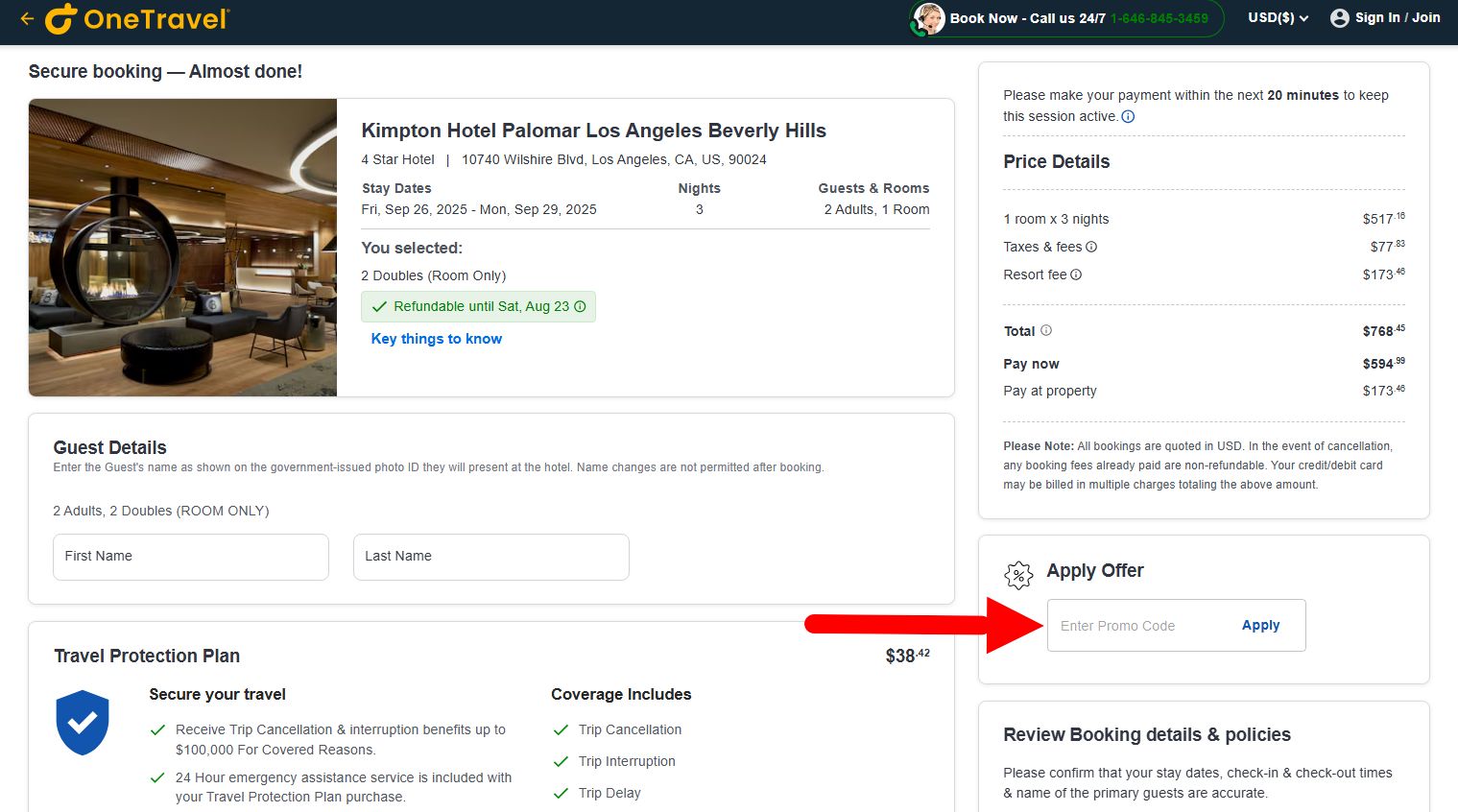
Task: Click the Apply Offer percent badge icon
Action: pyautogui.click(x=1018, y=575)
